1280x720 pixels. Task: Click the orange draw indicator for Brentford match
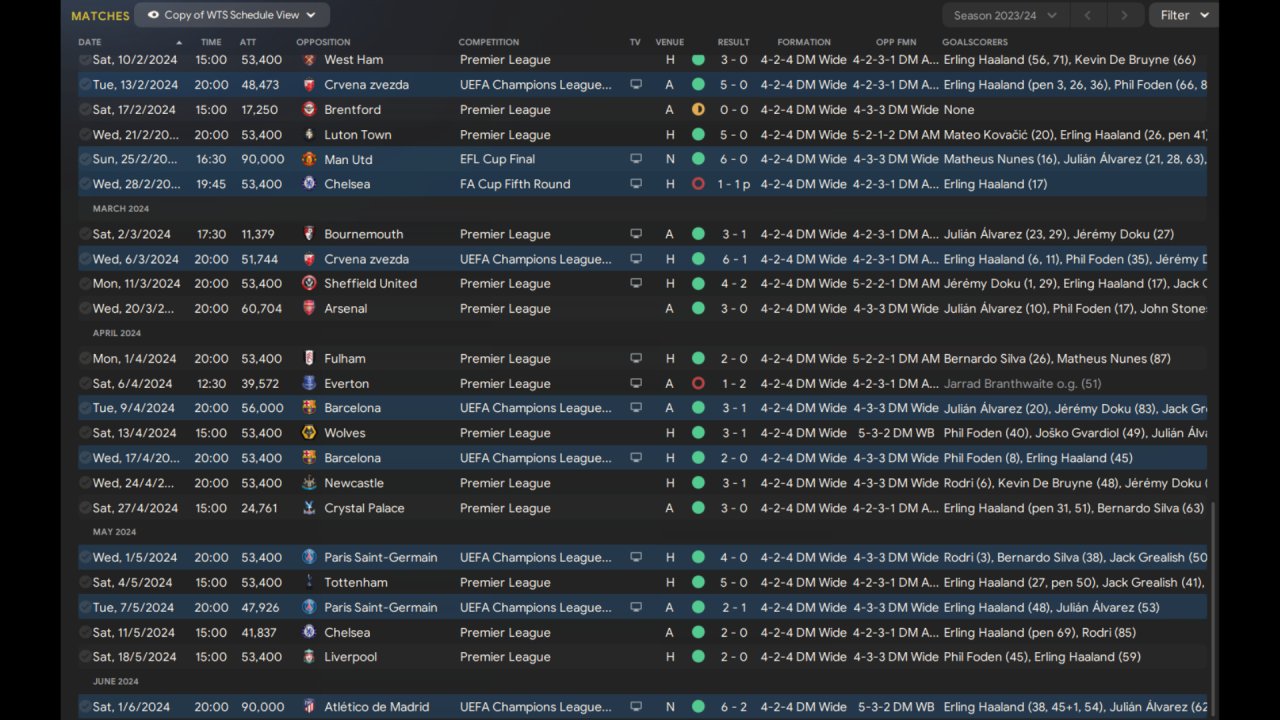698,110
